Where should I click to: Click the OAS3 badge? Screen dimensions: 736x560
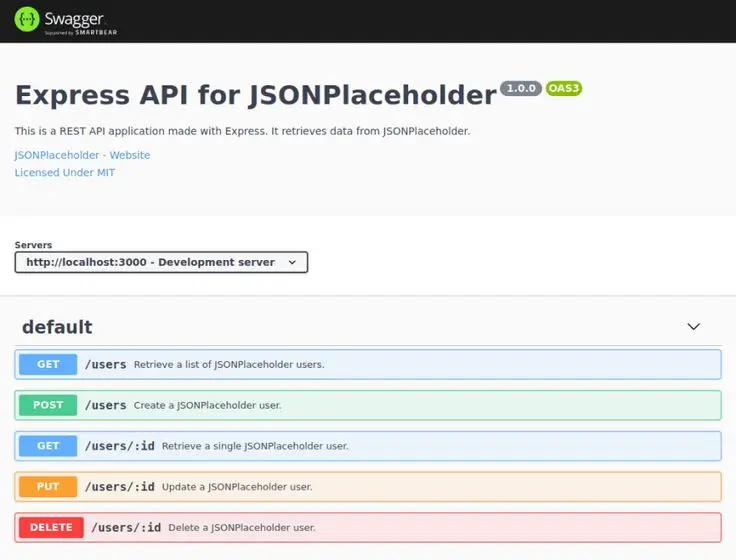click(564, 88)
